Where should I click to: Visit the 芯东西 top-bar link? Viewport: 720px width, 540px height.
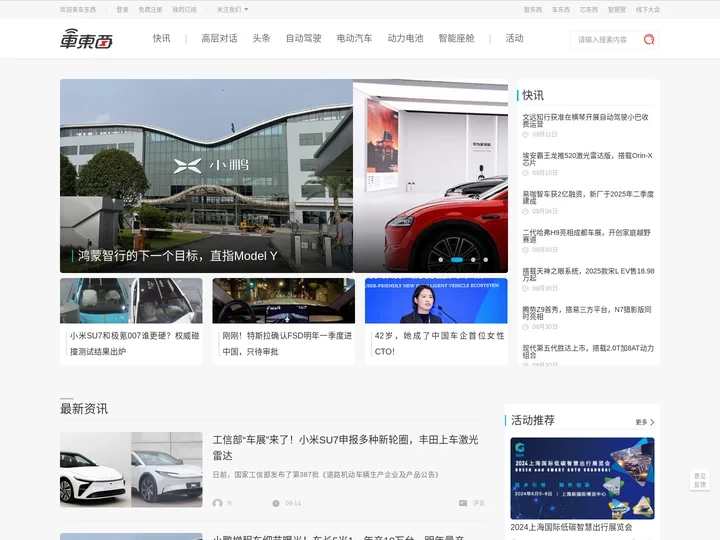point(589,9)
